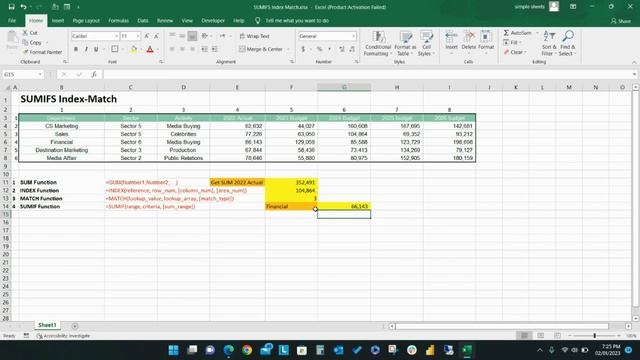Click AutoSum sigma icon

coord(506,33)
